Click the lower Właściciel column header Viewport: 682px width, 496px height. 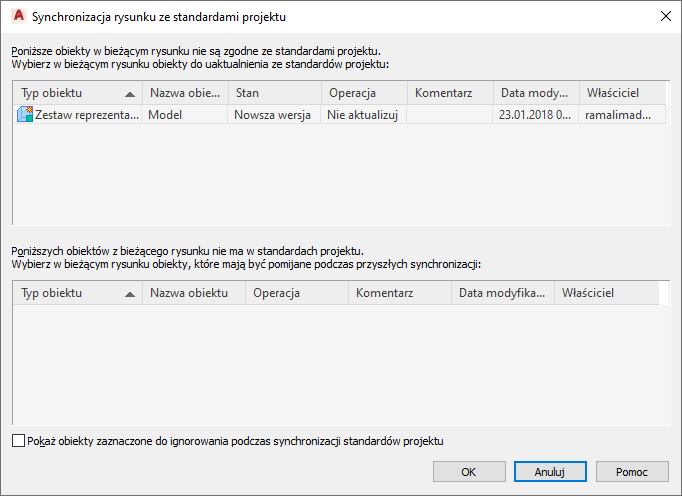pos(605,293)
